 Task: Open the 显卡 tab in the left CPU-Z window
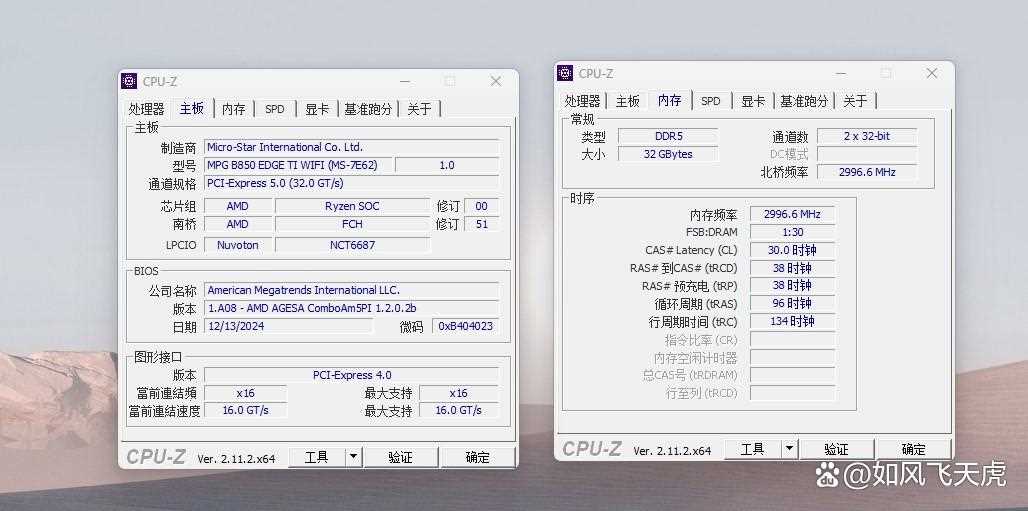pyautogui.click(x=317, y=109)
